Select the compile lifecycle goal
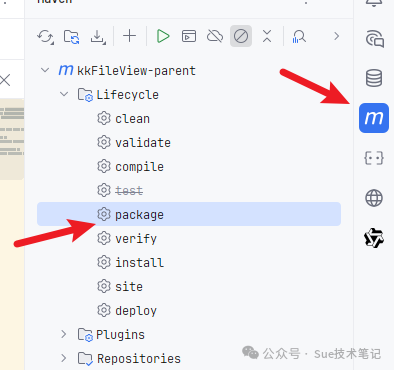The image size is (394, 370). (139, 167)
